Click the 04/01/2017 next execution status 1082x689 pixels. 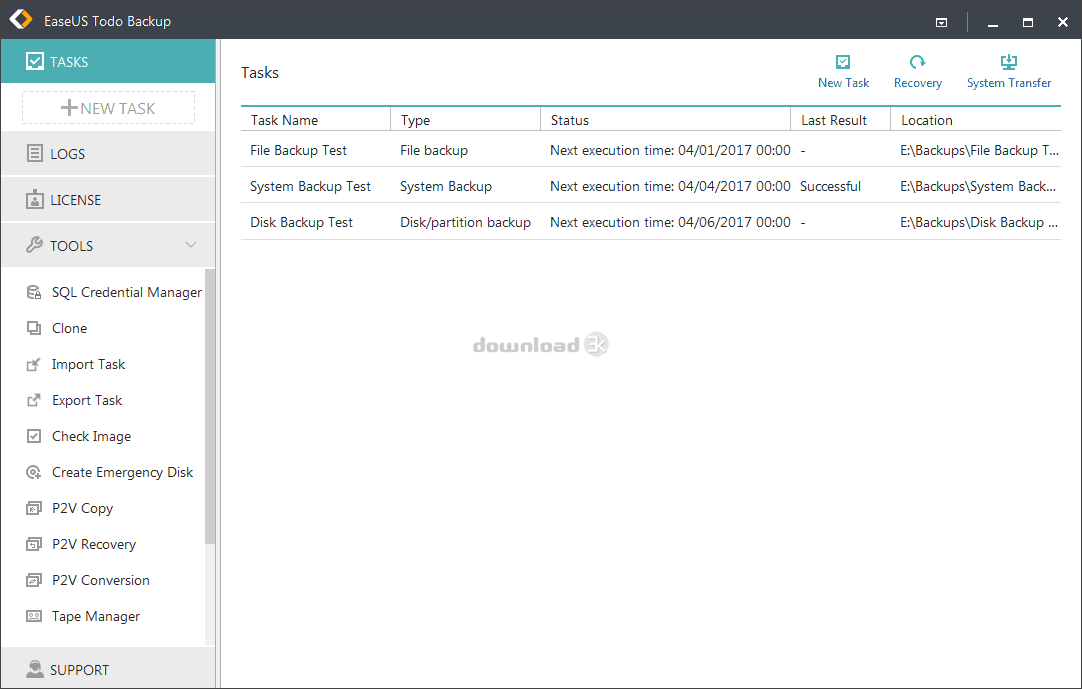pyautogui.click(x=670, y=150)
